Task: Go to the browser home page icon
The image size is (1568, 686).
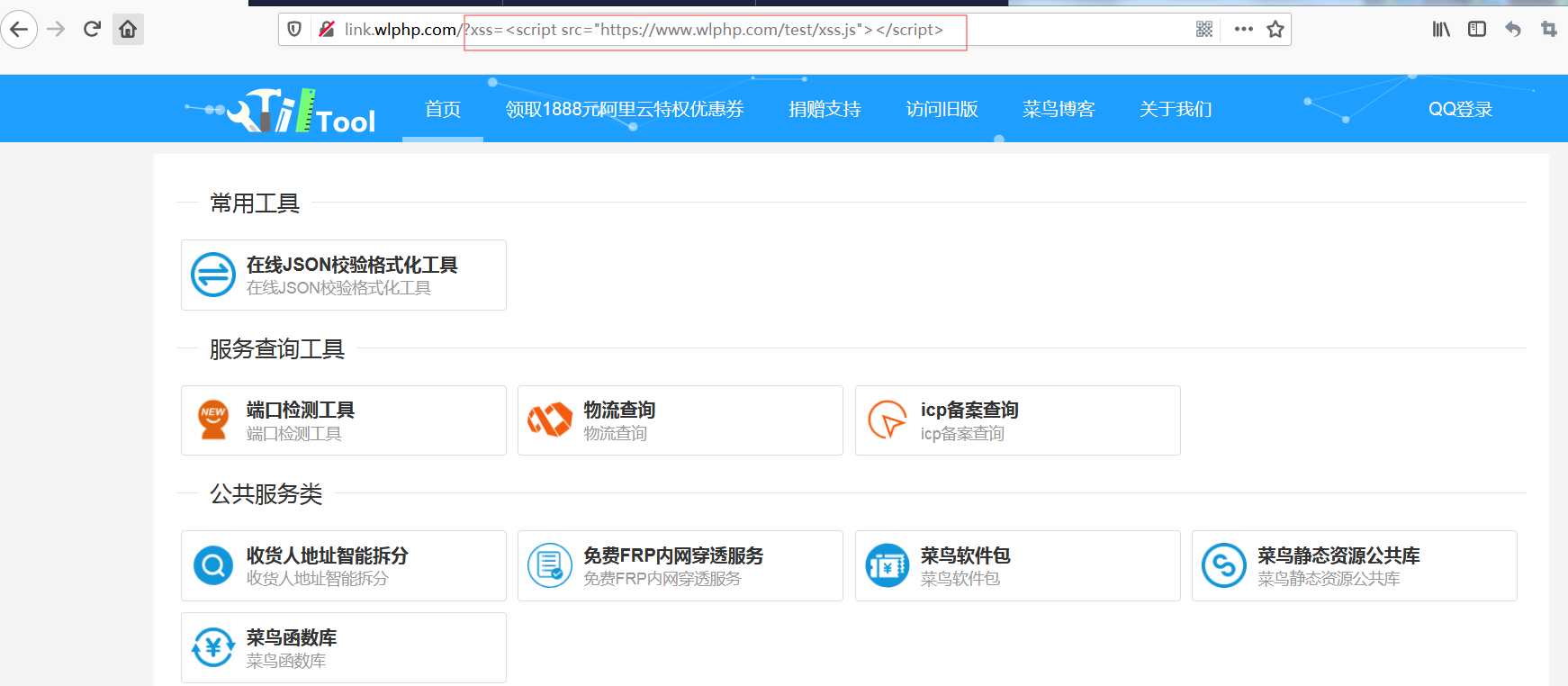Action: (128, 29)
